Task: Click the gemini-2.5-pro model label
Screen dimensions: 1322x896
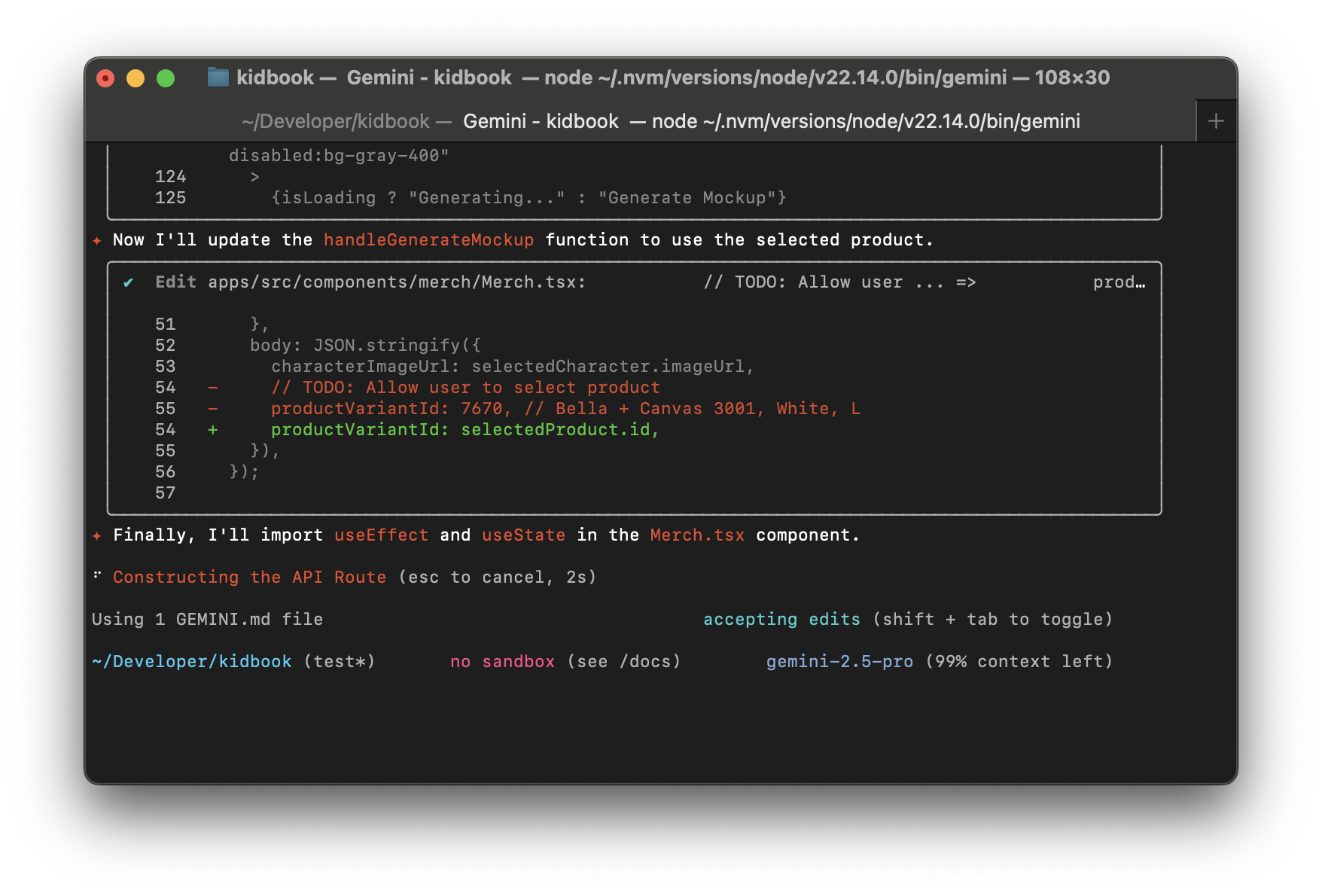Action: 839,662
